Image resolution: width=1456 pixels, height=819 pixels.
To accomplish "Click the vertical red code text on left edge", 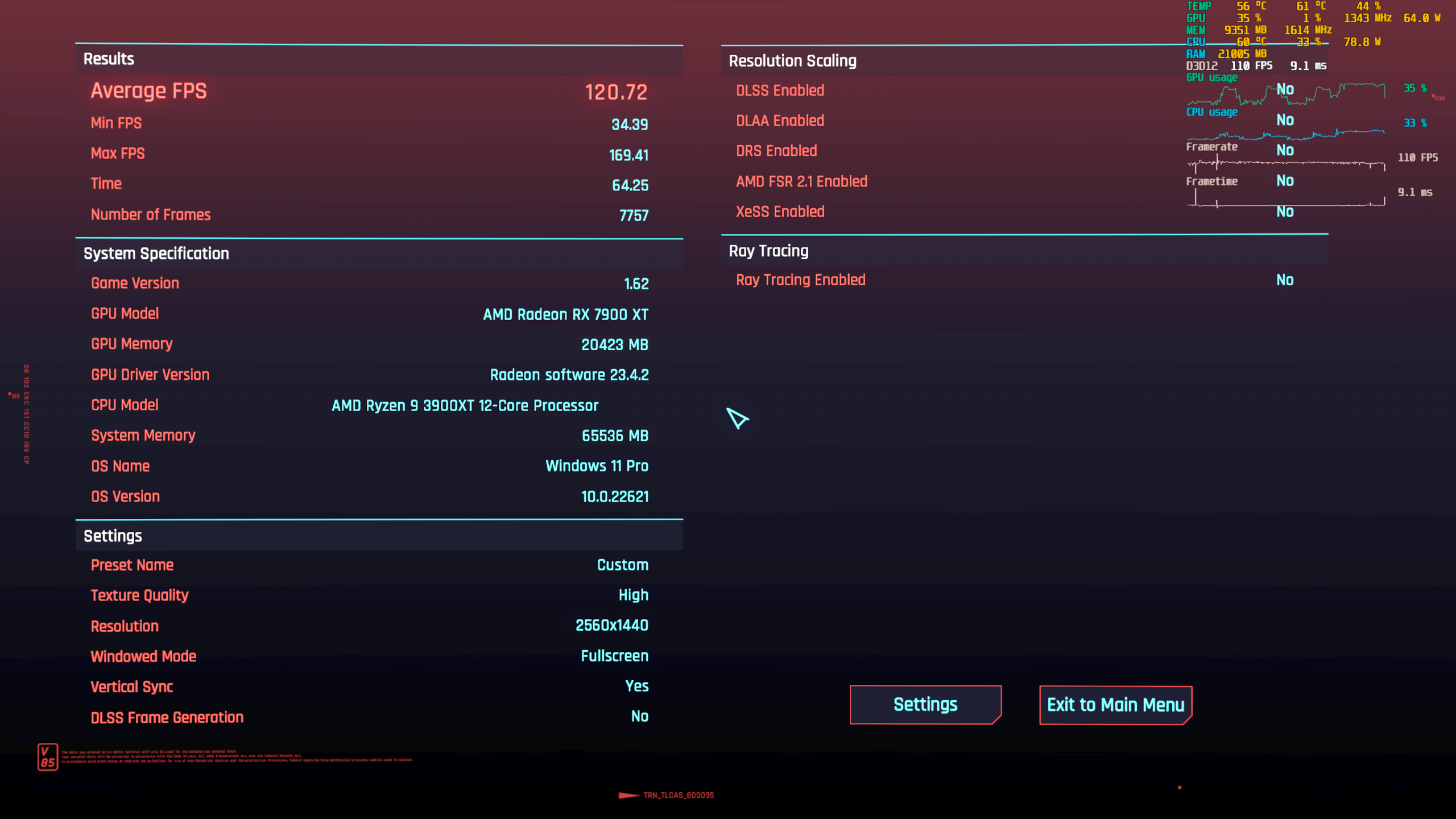I will tap(26, 415).
